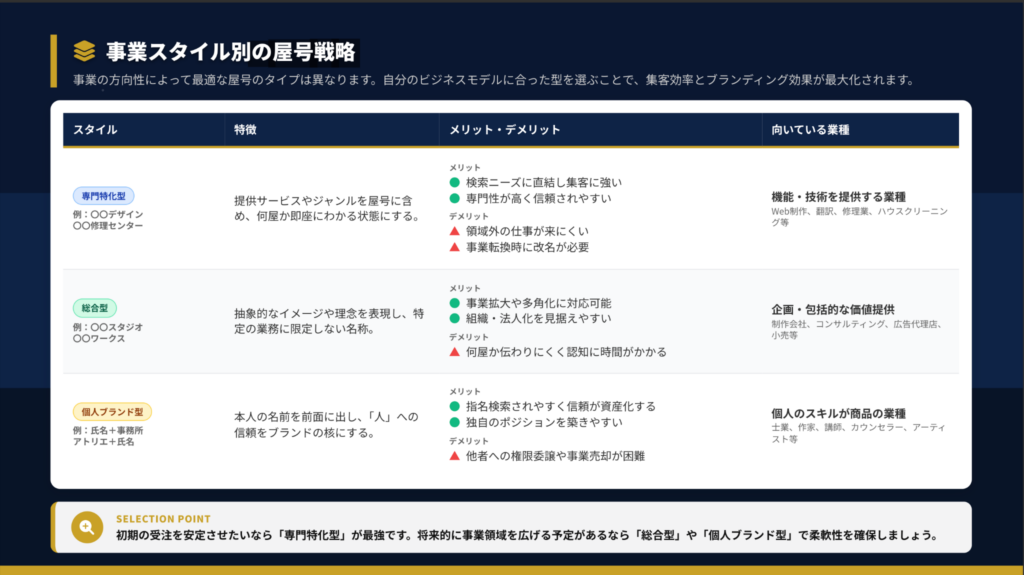1024x575 pixels.
Task: Click the red triangle beside 領域外の仕事が来にくい
Action: 455,231
